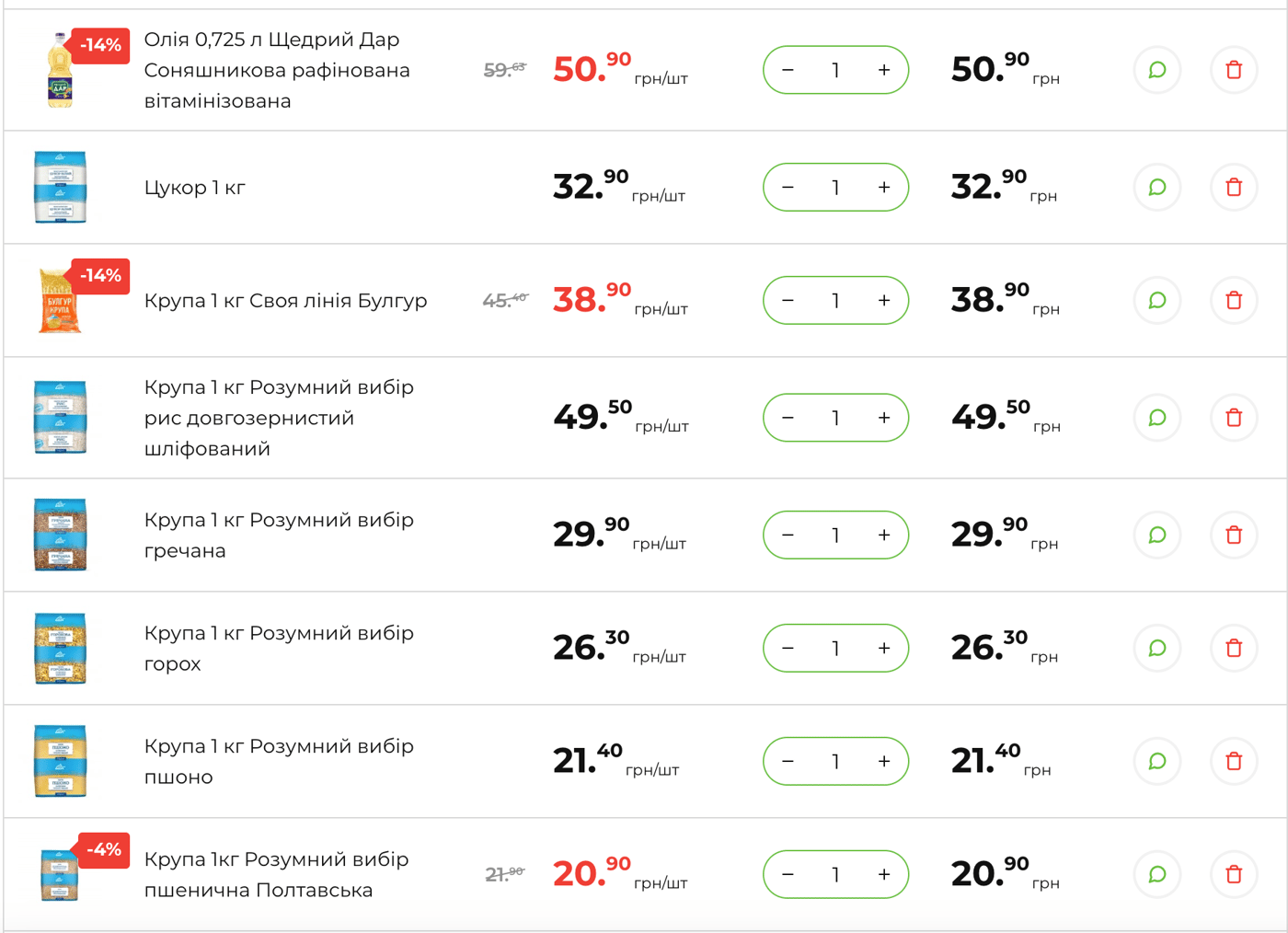Open the sunflower oil product thumbnail
The height and width of the screenshot is (933, 1288).
pos(60,71)
